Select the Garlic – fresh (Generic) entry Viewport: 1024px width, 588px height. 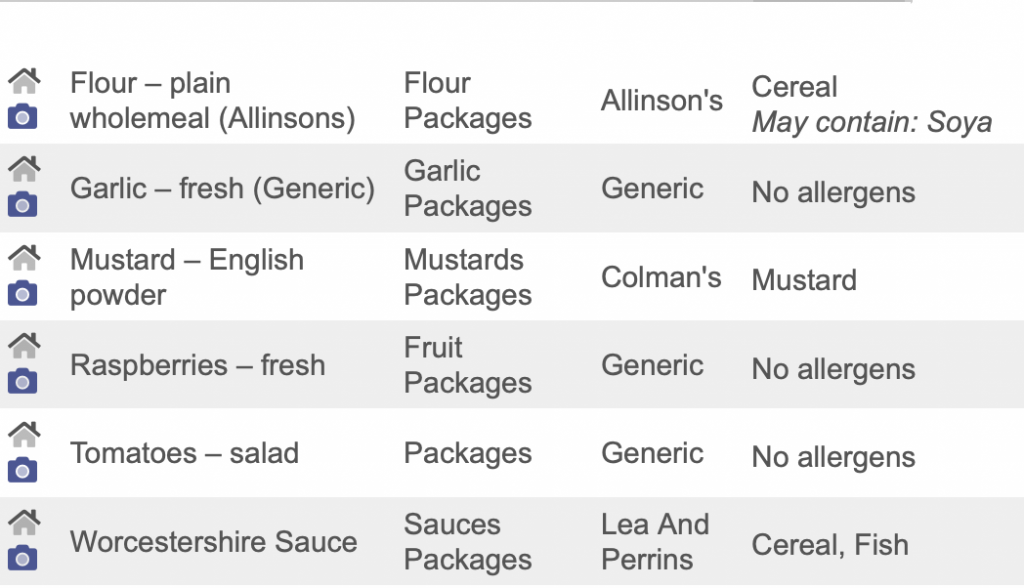coord(223,188)
